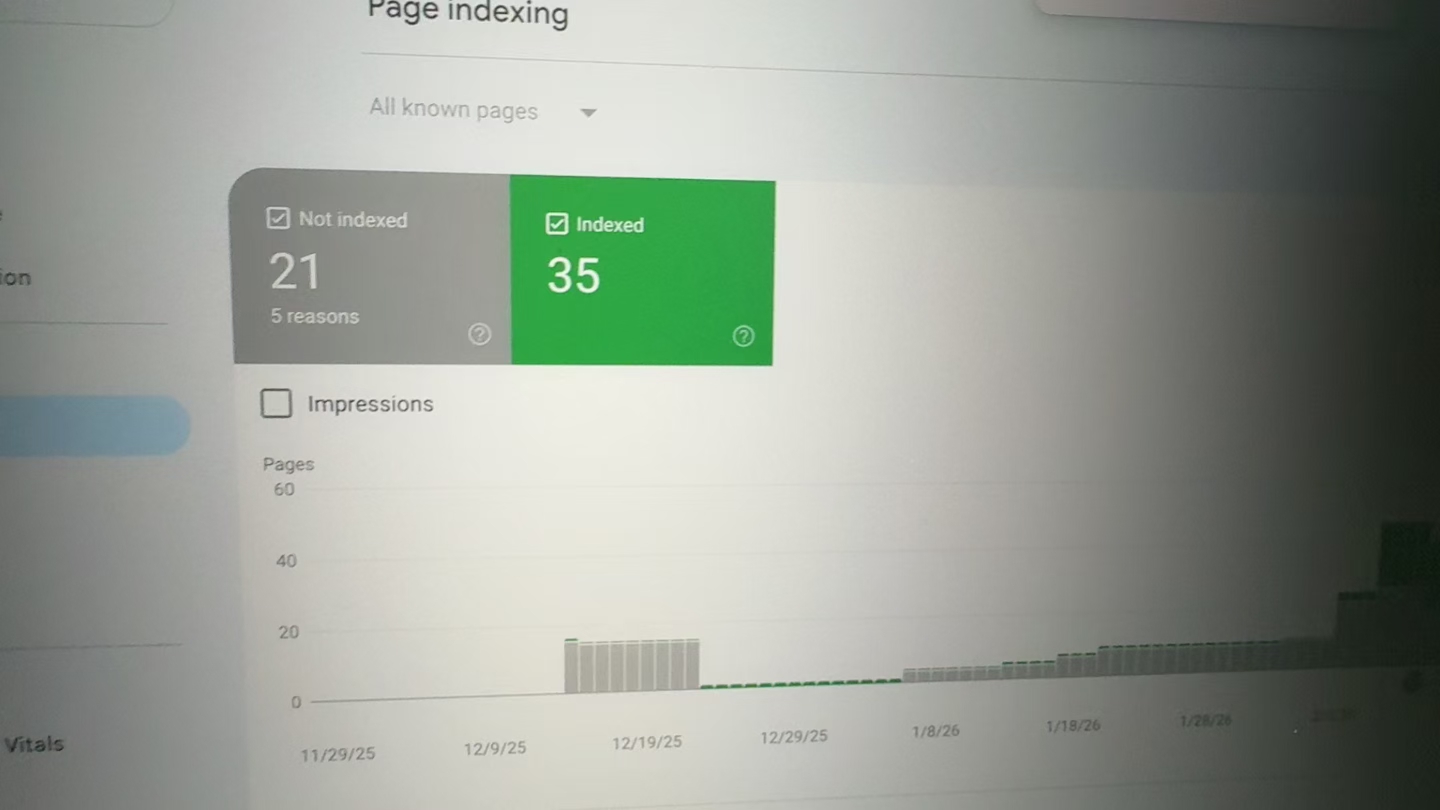Viewport: 1440px width, 810px height.
Task: Click the 12/9/25 date label
Action: pyautogui.click(x=495, y=747)
